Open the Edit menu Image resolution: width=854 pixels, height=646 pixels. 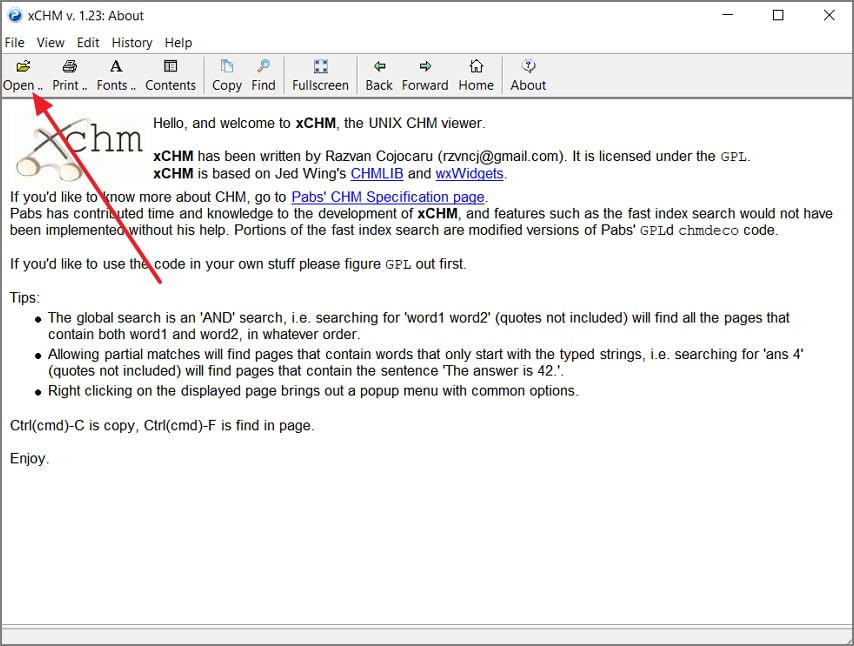click(x=88, y=42)
